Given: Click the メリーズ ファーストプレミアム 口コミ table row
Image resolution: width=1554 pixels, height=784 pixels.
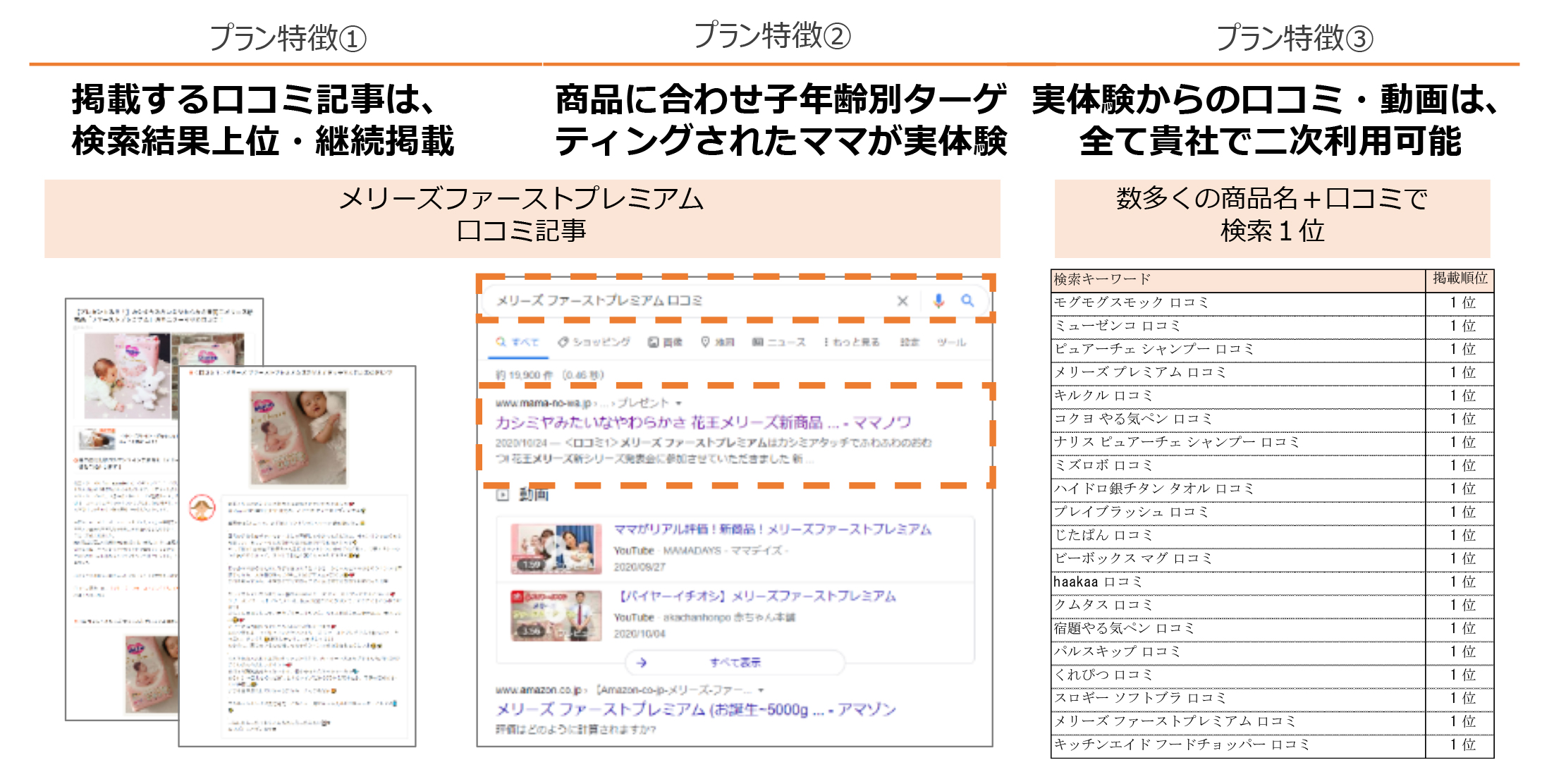Looking at the screenshot, I should [1273, 722].
